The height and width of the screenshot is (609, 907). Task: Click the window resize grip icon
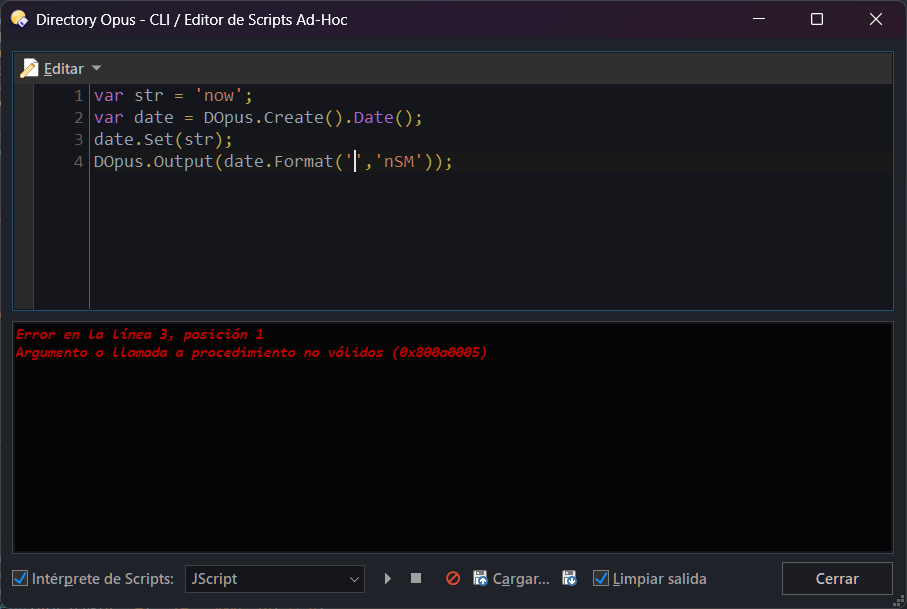pos(899,602)
